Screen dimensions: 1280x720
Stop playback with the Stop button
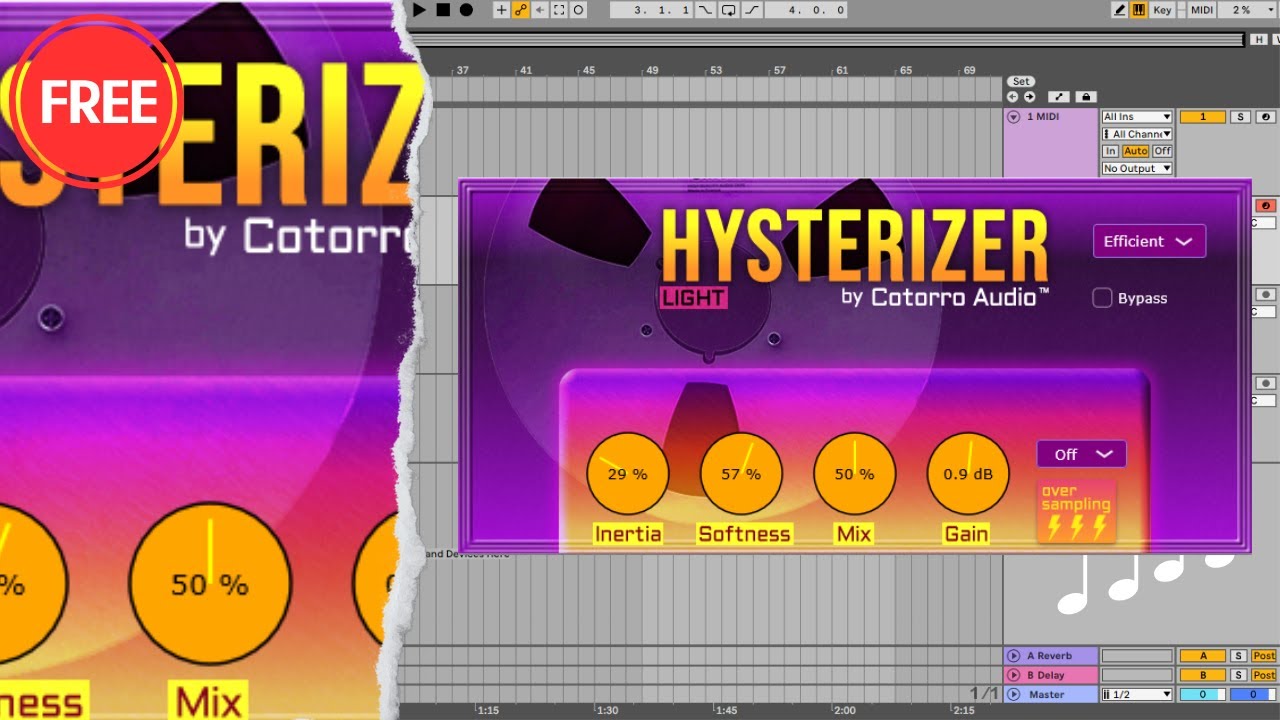[x=443, y=10]
